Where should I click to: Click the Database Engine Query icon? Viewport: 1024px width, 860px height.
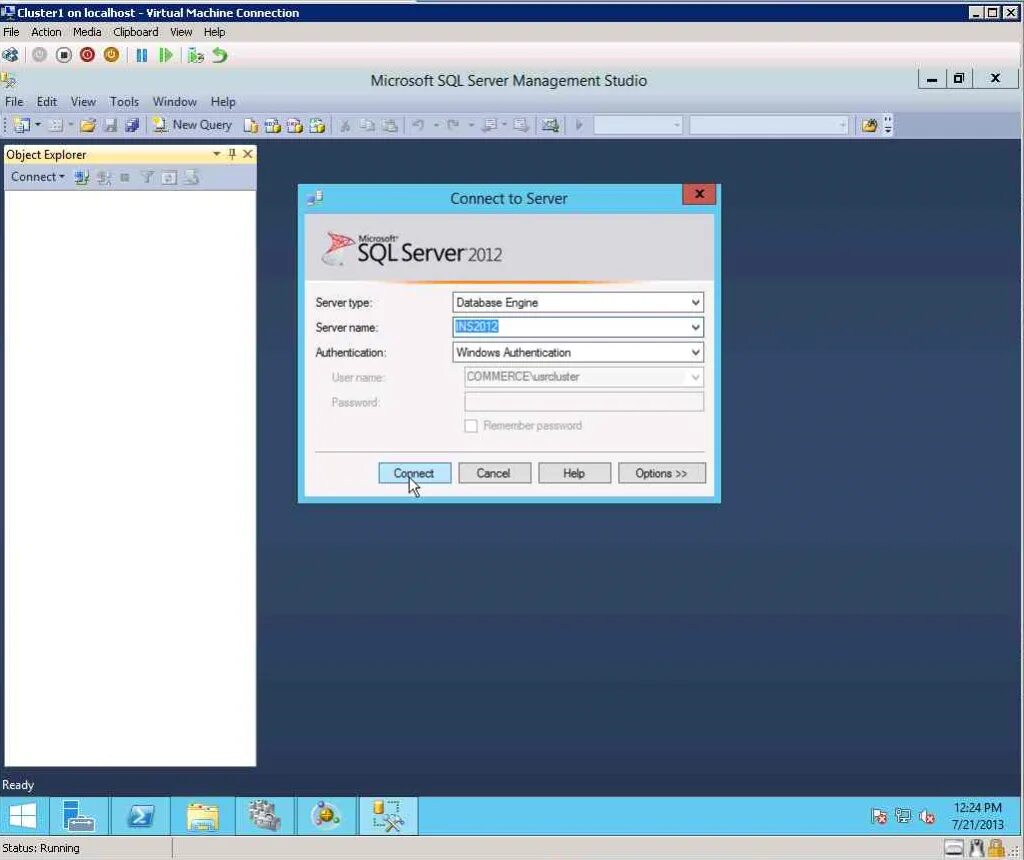pyautogui.click(x=251, y=125)
